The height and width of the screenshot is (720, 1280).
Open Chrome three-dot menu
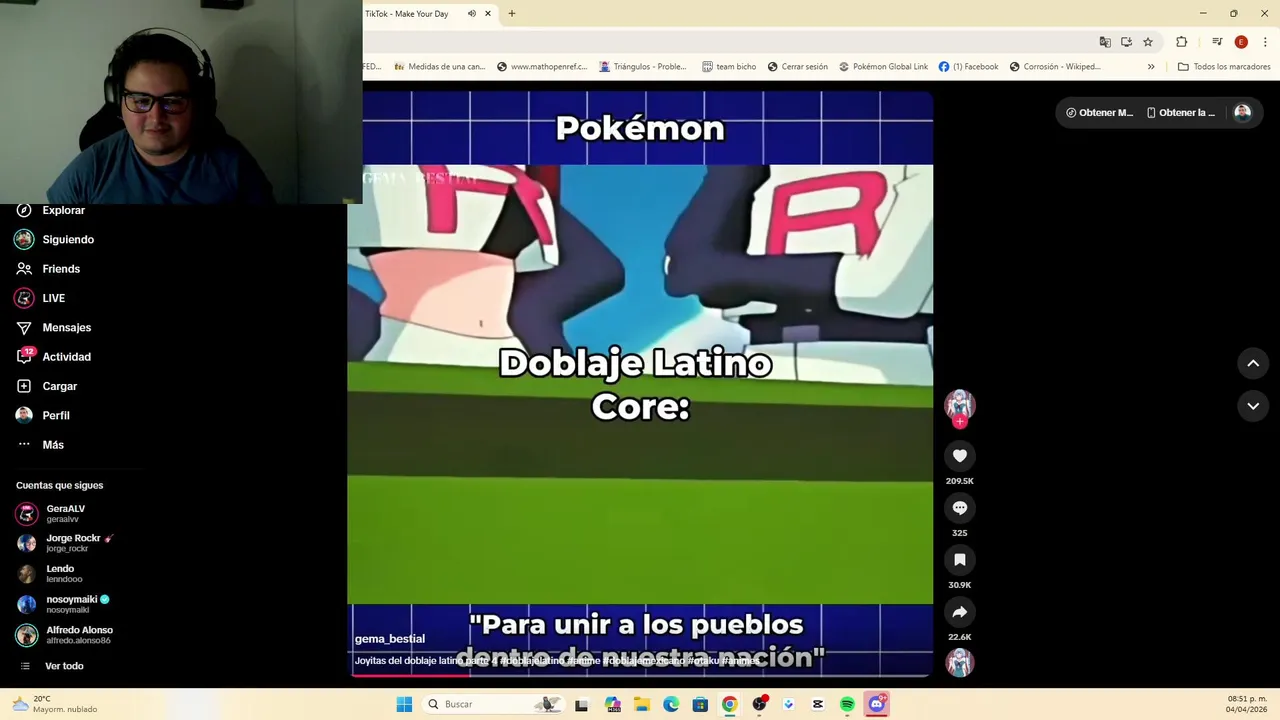click(x=1265, y=42)
